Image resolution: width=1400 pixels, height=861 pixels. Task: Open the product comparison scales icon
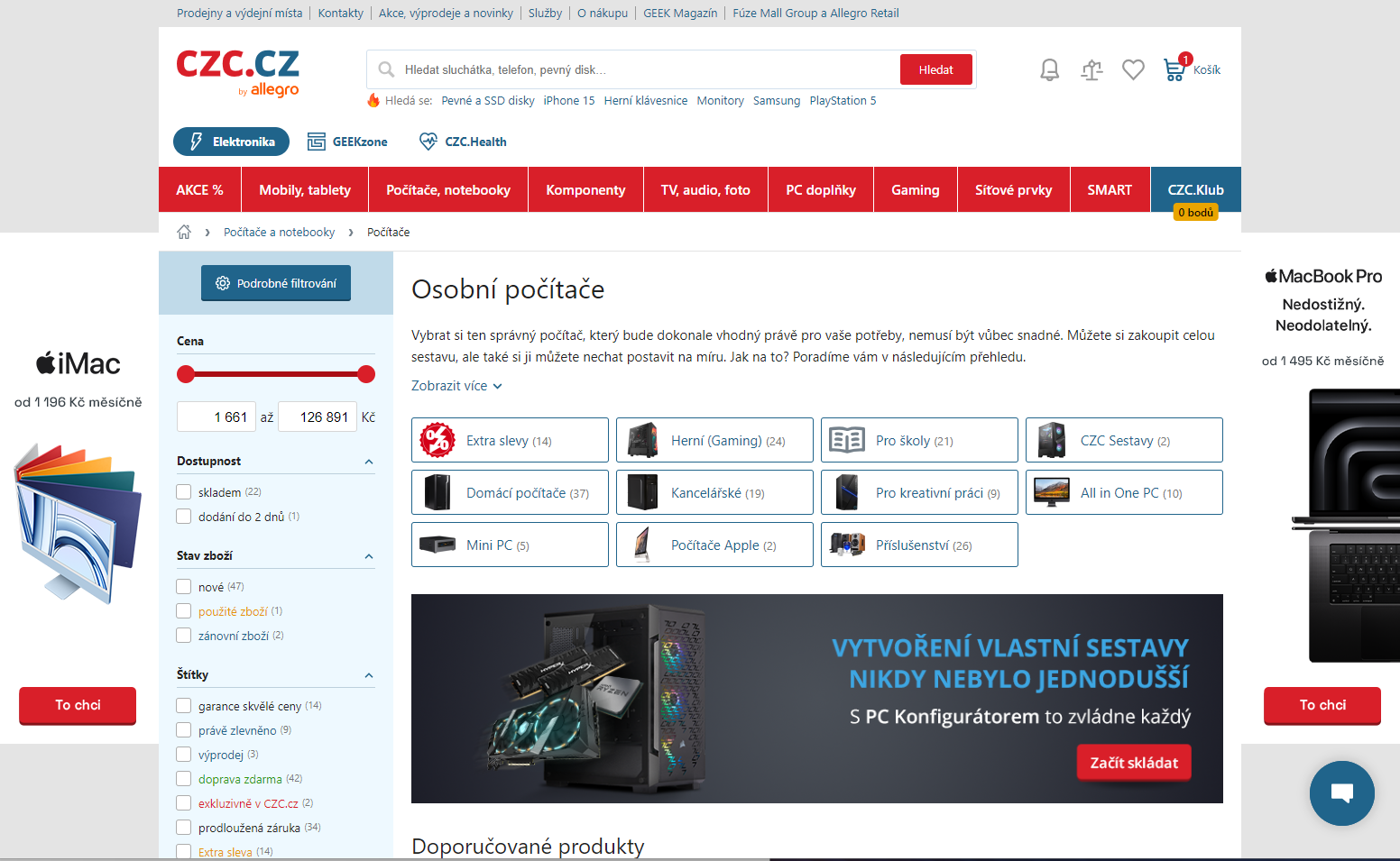[1091, 69]
